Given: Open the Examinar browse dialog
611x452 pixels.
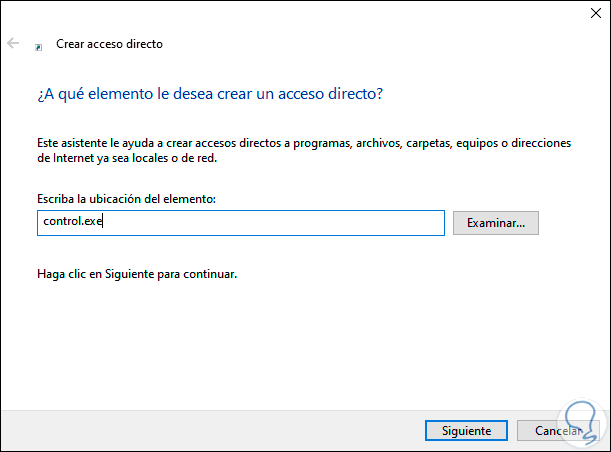Looking at the screenshot, I should coord(496,222).
